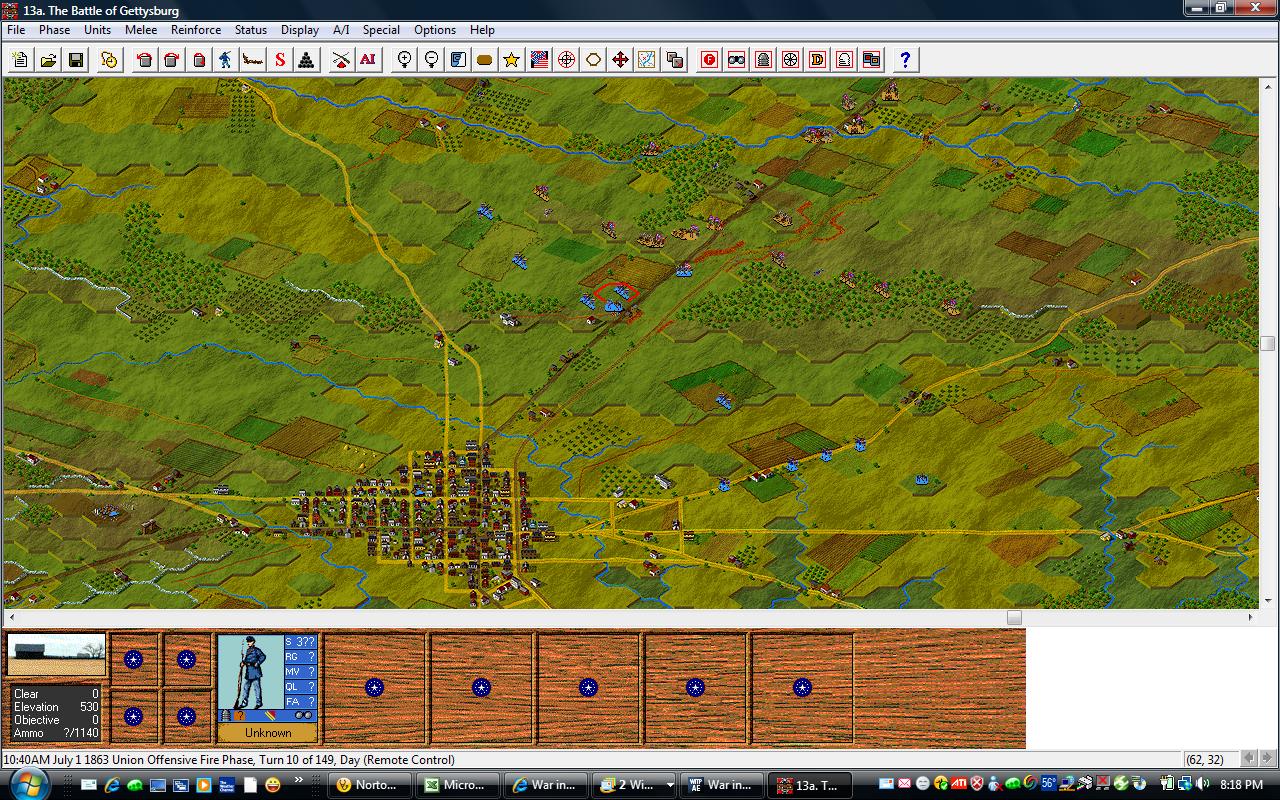Open the Options menu
The image size is (1280, 800).
coord(435,30)
